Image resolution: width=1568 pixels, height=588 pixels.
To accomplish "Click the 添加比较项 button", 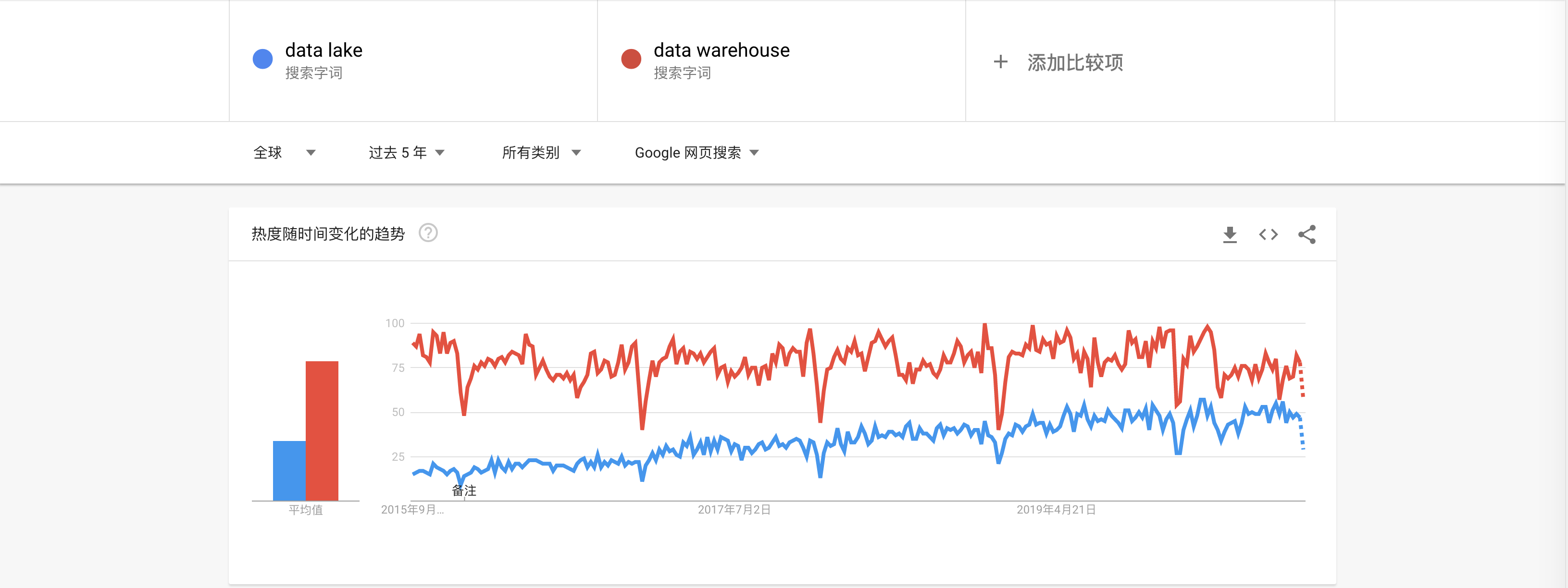I will 1074,62.
